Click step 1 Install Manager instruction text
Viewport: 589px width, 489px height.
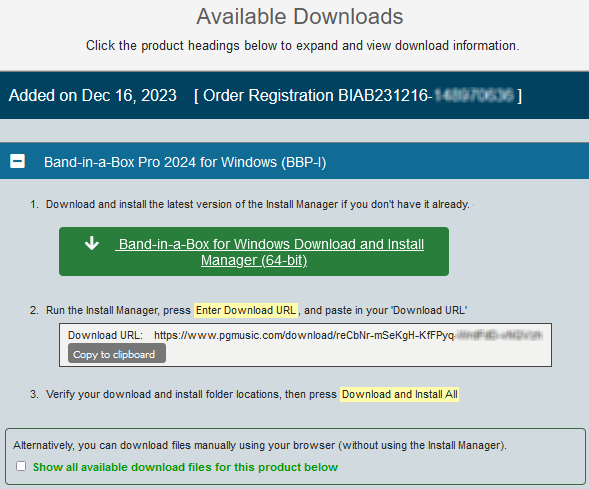(x=258, y=204)
